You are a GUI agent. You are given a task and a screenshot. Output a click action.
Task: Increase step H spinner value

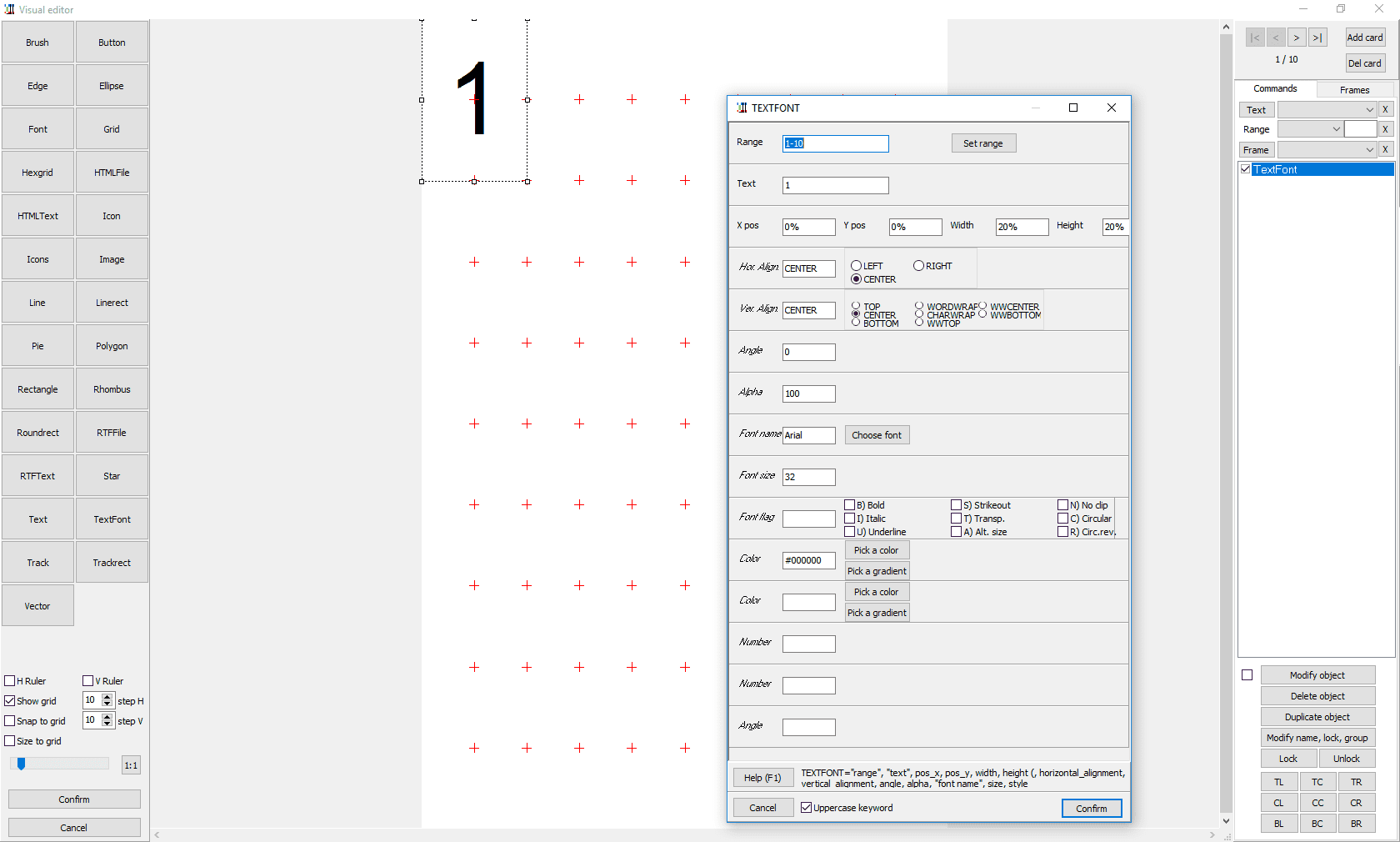tap(107, 697)
